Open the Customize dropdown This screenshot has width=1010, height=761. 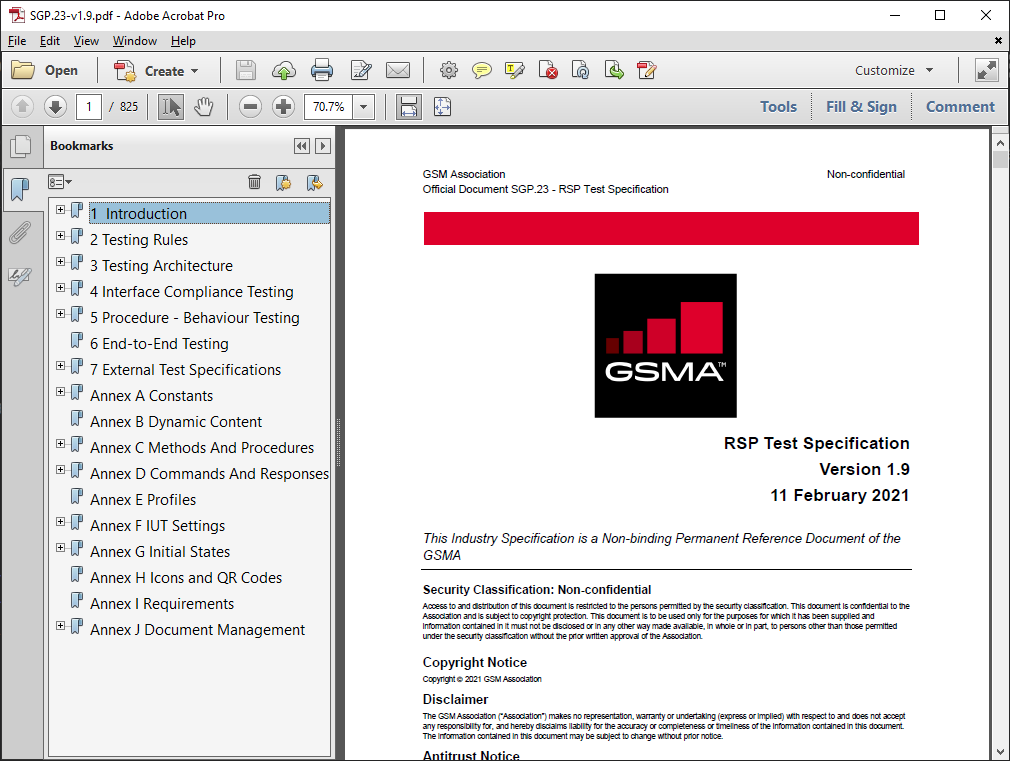pyautogui.click(x=894, y=70)
